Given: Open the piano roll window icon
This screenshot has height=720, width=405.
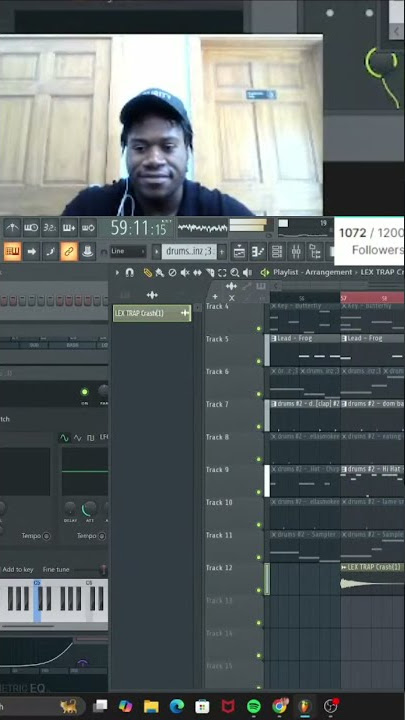Looking at the screenshot, I should point(258,252).
